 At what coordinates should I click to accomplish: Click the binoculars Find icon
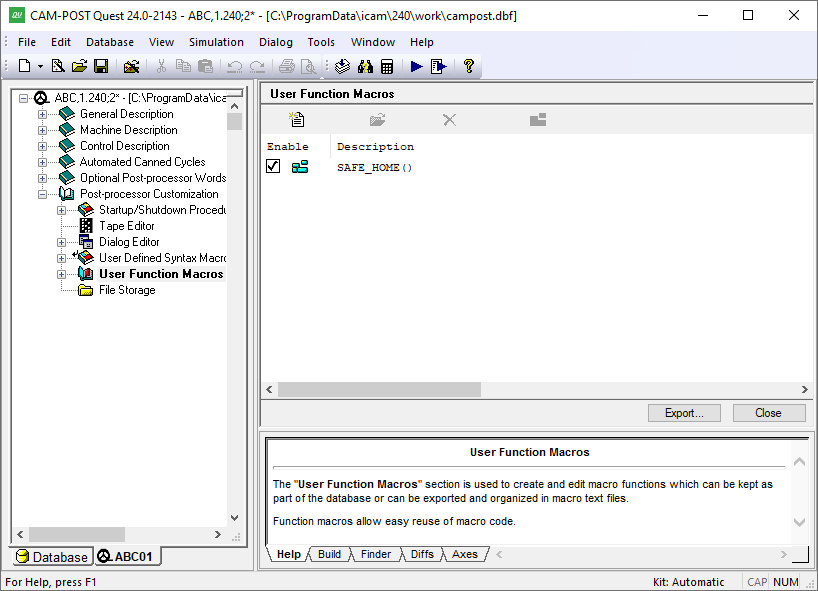click(365, 66)
